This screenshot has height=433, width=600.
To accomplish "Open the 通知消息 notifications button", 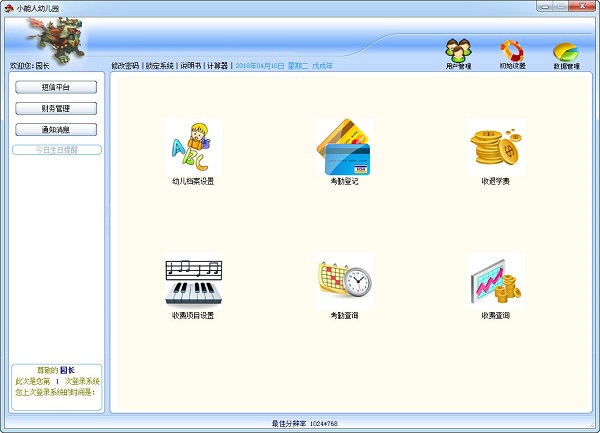I will [x=56, y=129].
